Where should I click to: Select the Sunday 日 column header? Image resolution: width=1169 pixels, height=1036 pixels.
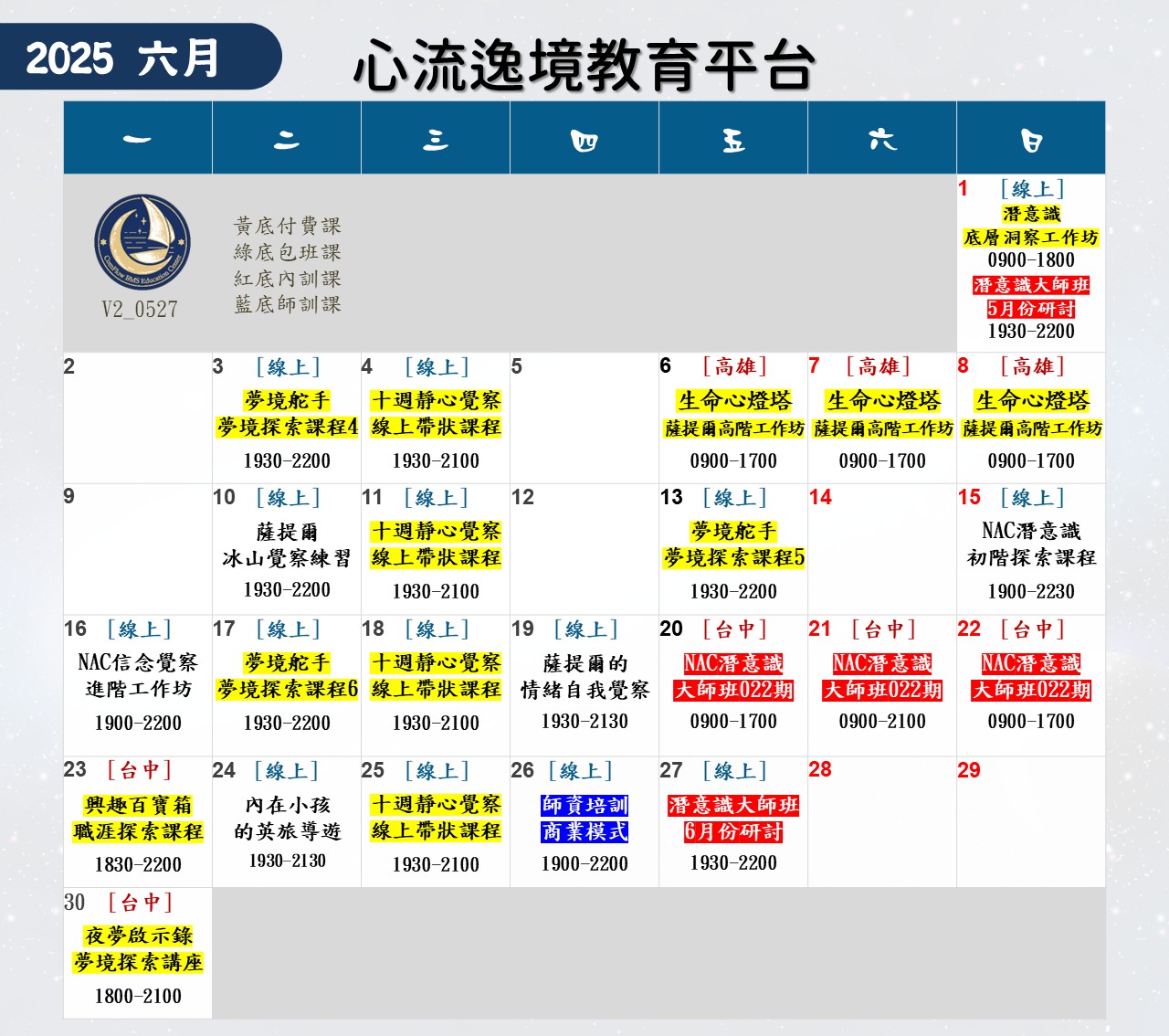[1031, 139]
